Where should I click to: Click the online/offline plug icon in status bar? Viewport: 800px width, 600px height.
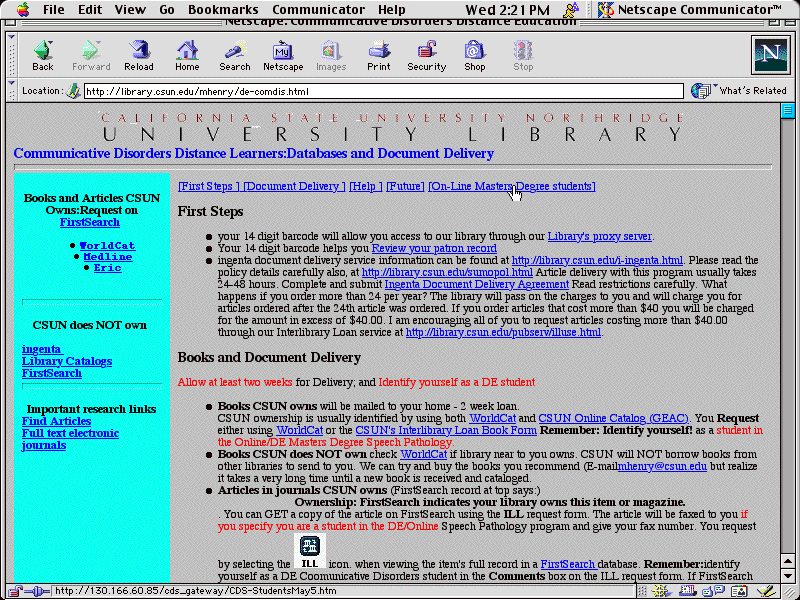point(38,591)
